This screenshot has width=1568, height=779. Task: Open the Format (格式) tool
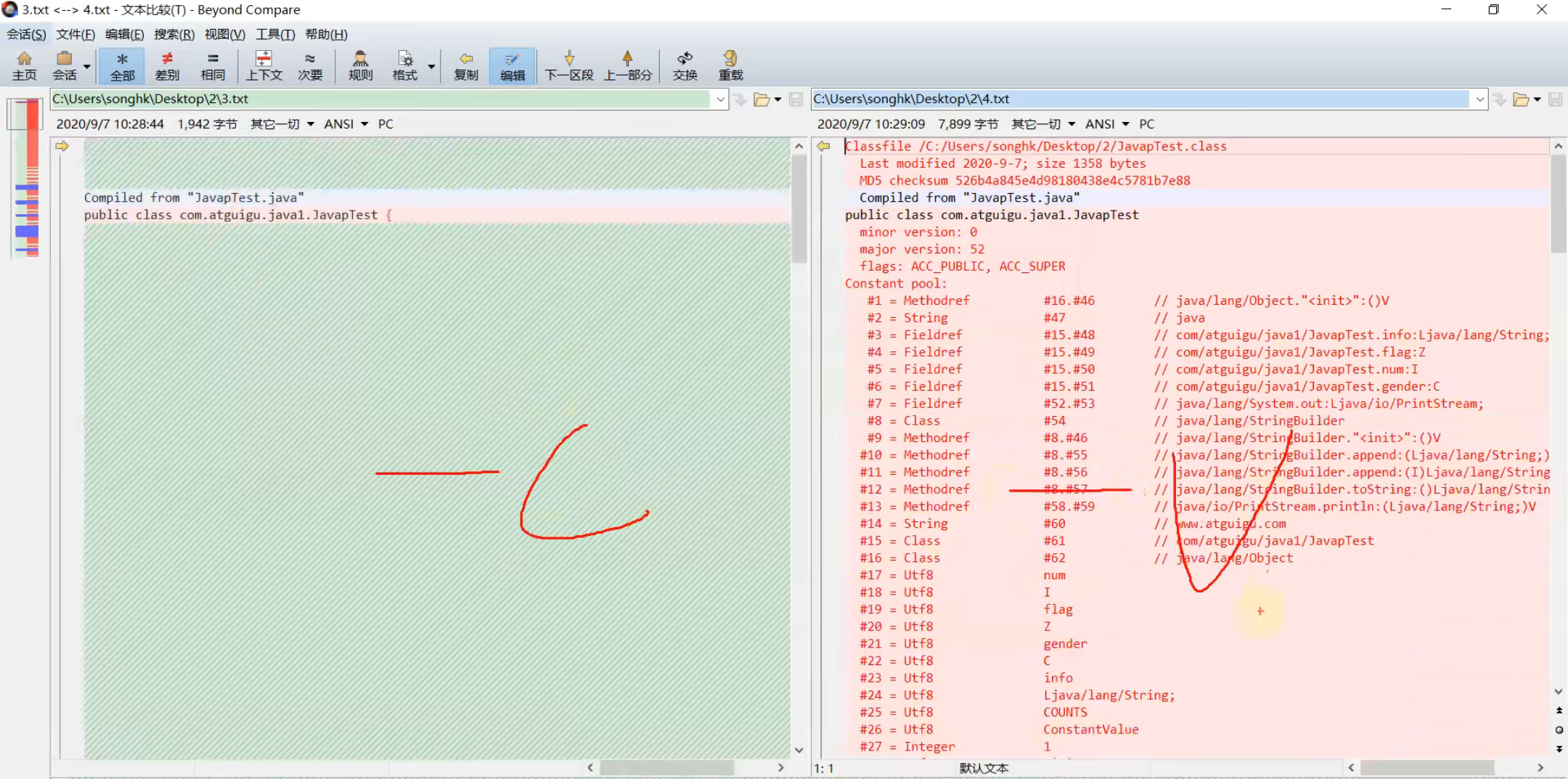[405, 65]
